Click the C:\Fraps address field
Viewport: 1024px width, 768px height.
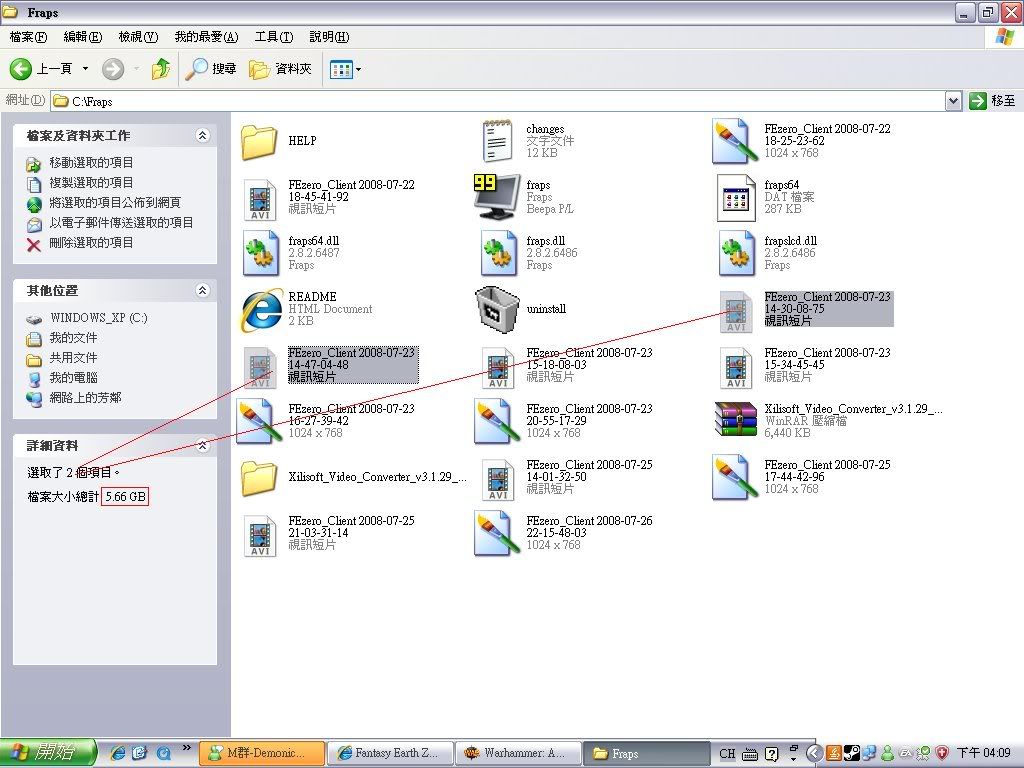(500, 101)
